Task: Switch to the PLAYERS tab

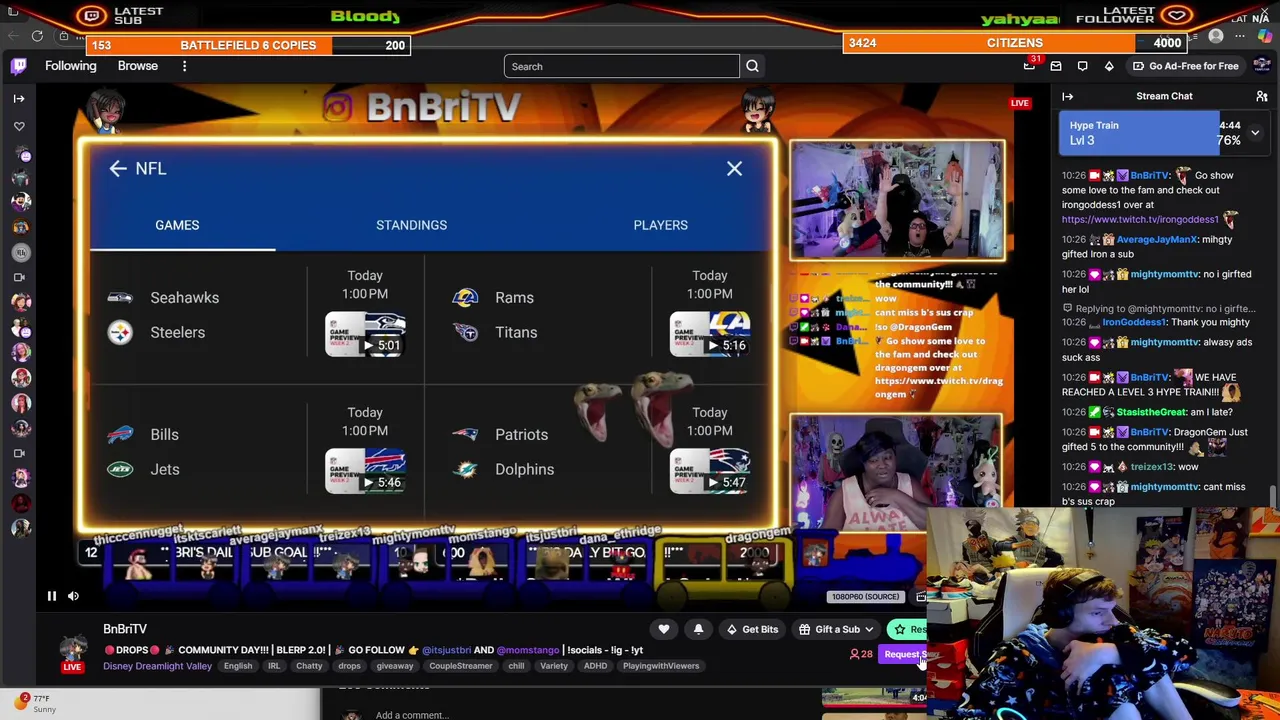Action: 660,225
